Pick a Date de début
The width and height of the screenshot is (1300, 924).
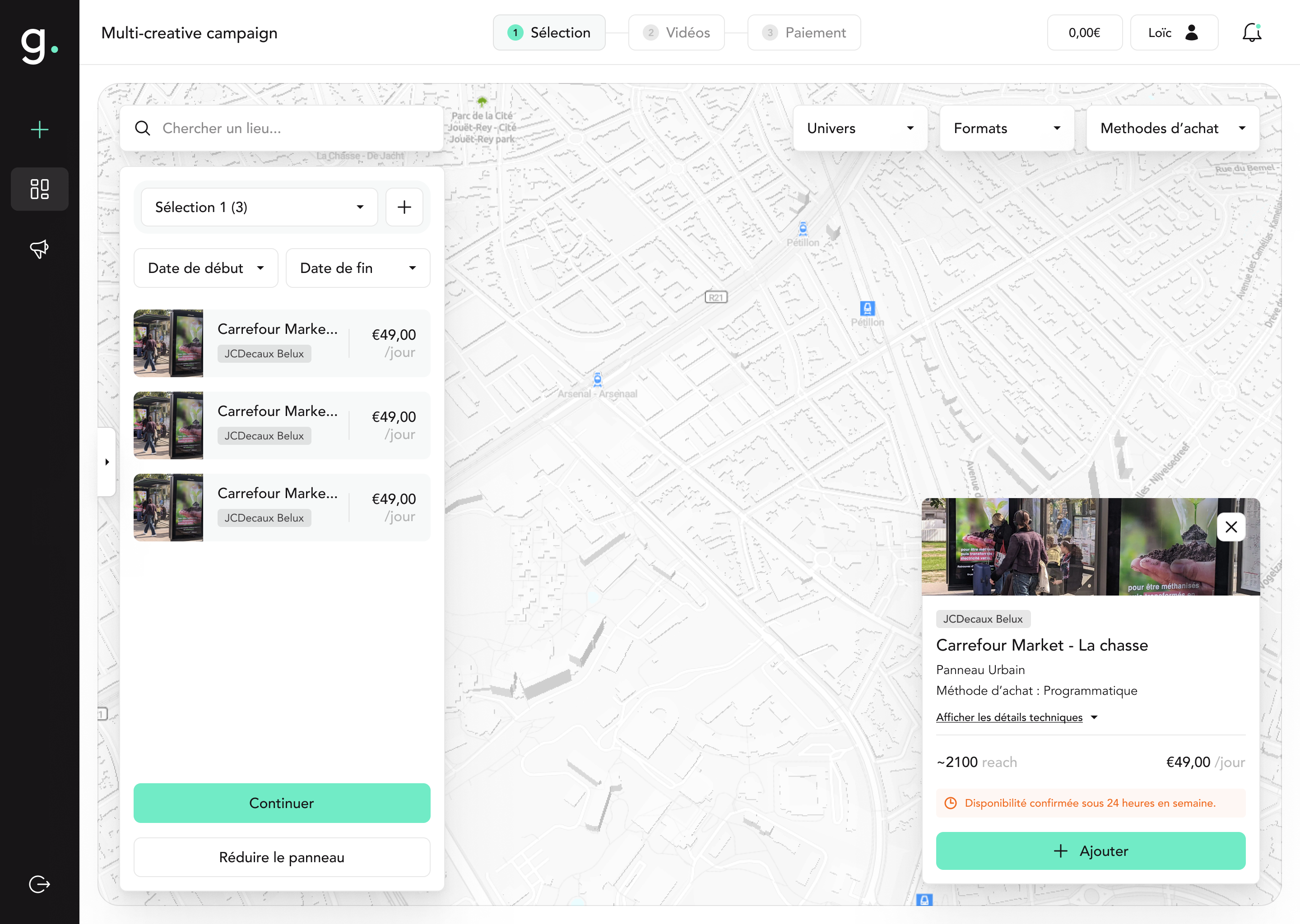point(205,268)
